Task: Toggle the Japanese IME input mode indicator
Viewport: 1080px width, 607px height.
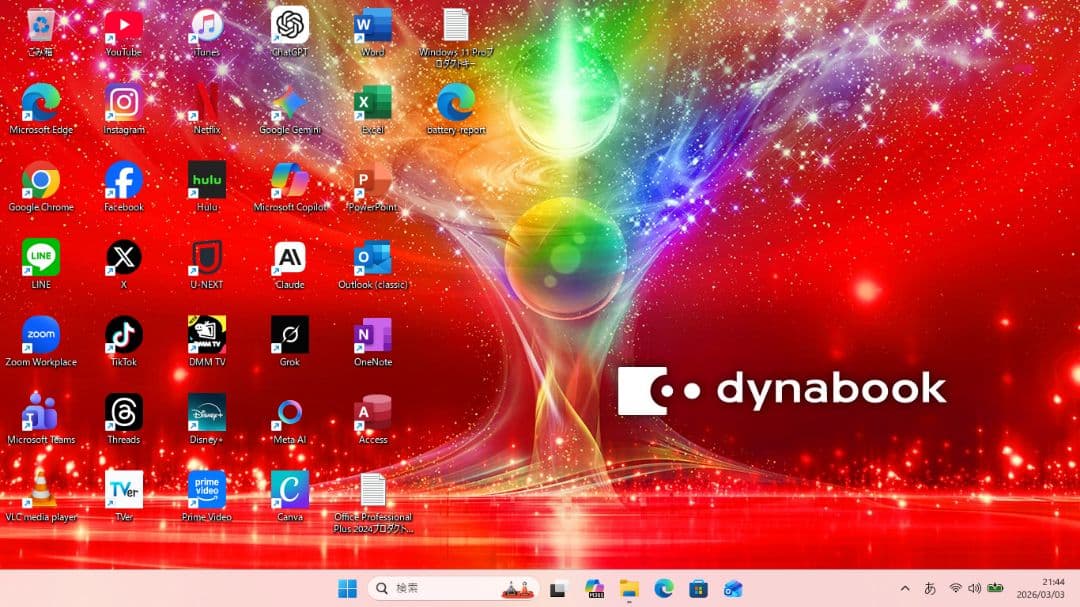Action: 930,588
